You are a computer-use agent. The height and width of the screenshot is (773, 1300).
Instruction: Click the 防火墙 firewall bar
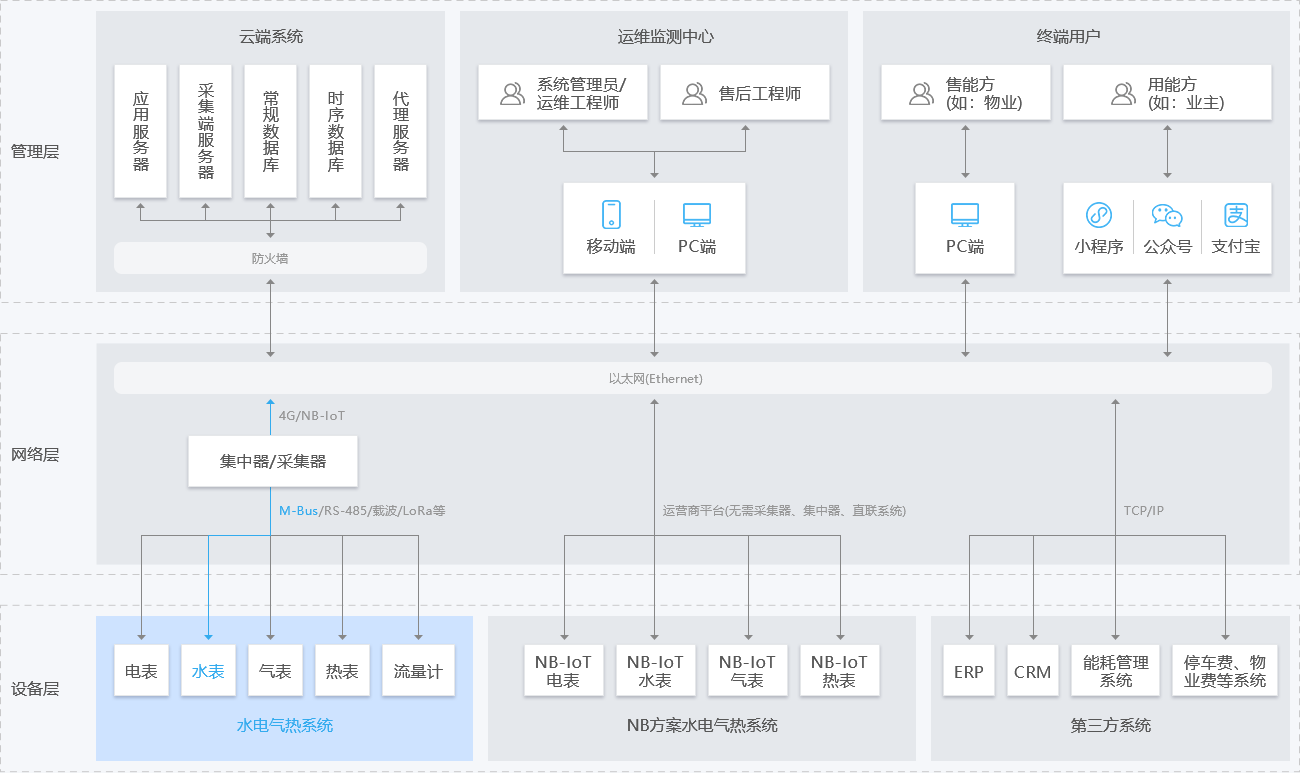coord(270,258)
